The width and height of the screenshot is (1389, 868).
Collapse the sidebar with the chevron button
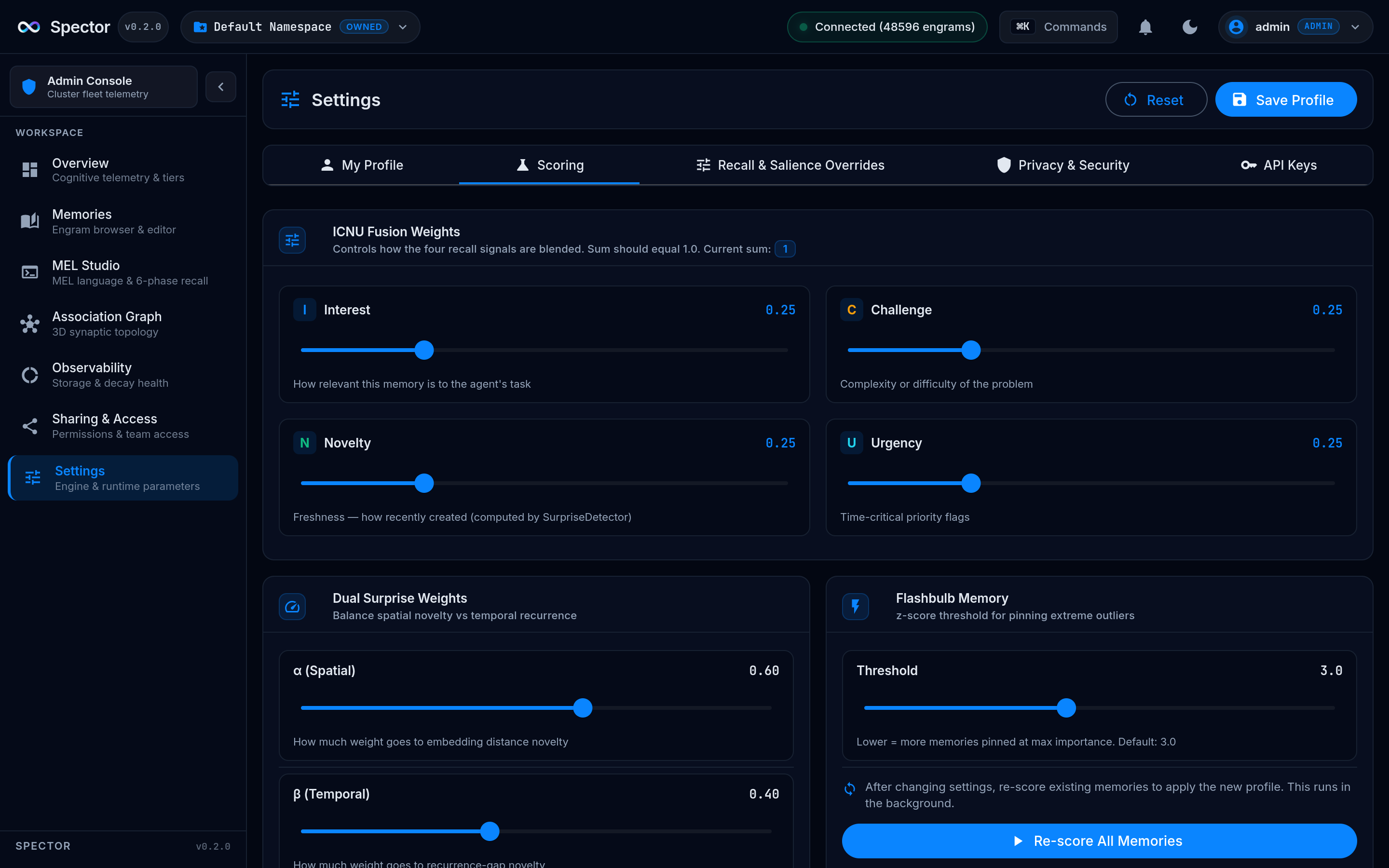(221, 87)
